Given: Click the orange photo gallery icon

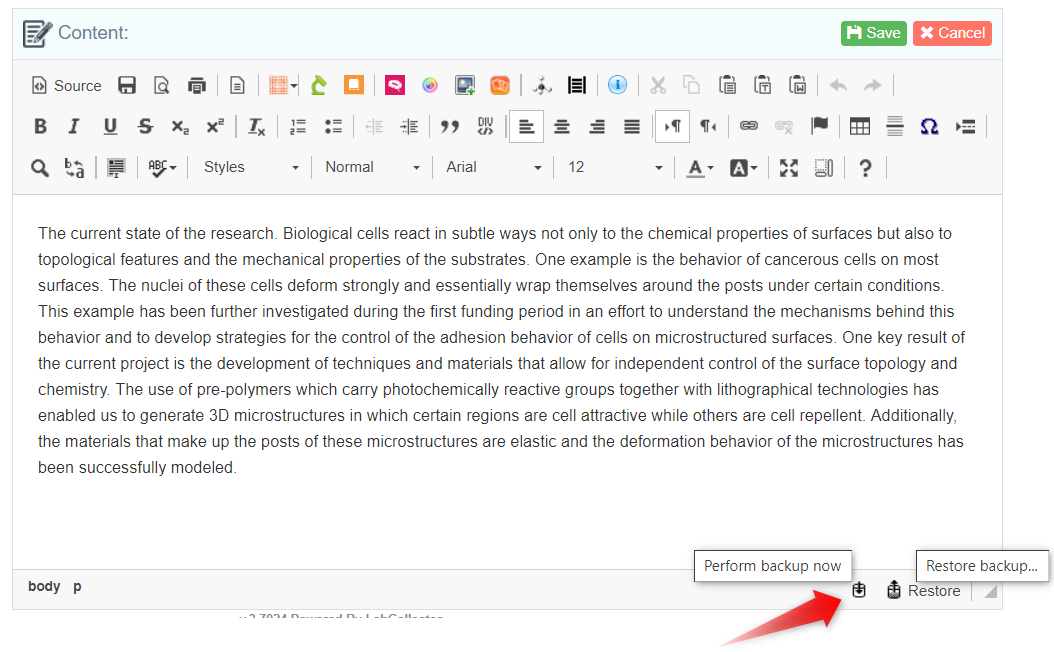Looking at the screenshot, I should [x=499, y=85].
